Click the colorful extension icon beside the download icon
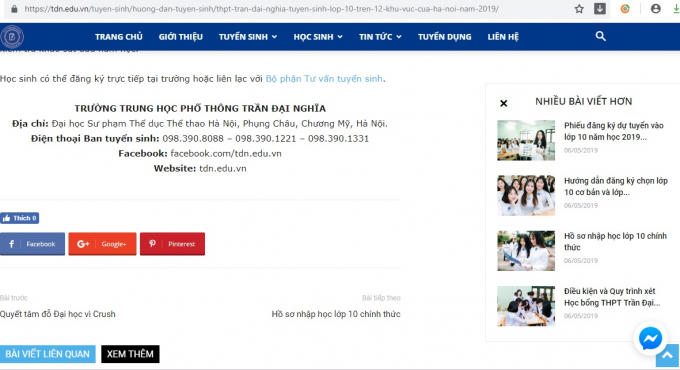 pyautogui.click(x=625, y=9)
